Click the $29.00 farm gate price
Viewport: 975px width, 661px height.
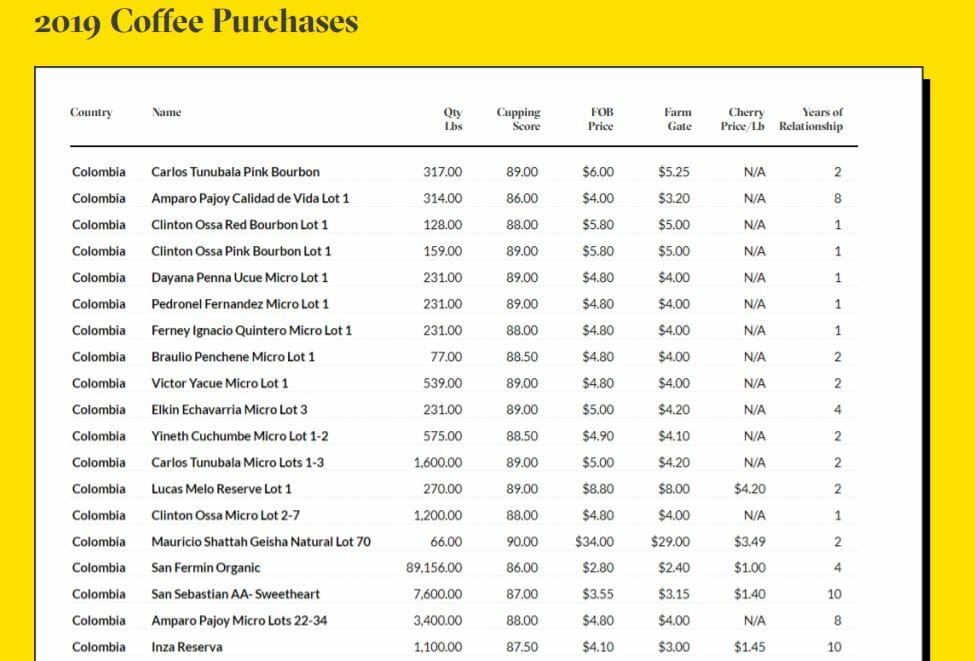click(673, 542)
